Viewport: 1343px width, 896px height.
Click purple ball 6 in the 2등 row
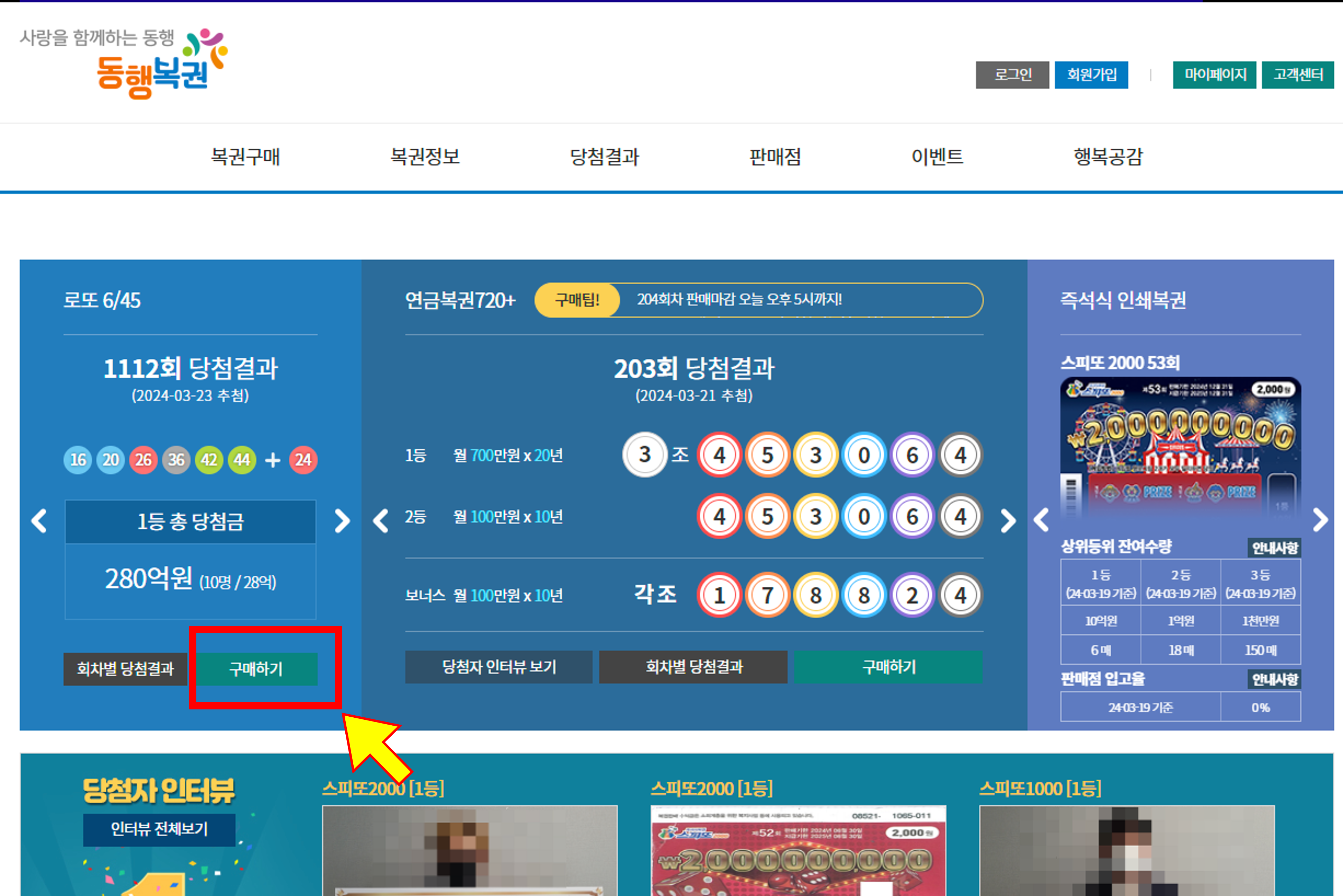[913, 516]
